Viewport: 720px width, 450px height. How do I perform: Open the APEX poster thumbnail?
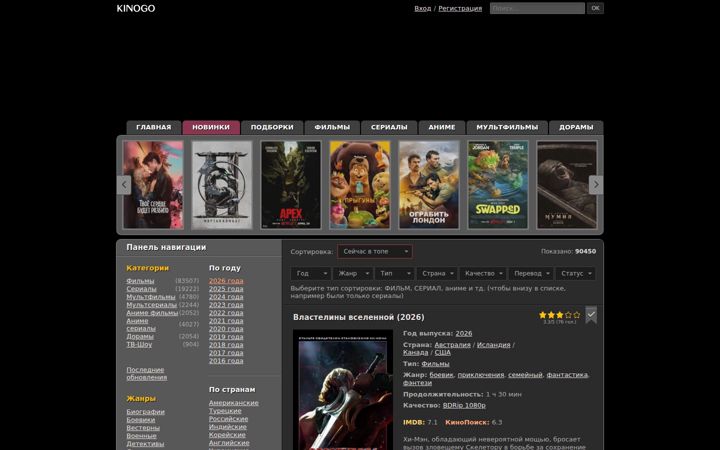[291, 185]
